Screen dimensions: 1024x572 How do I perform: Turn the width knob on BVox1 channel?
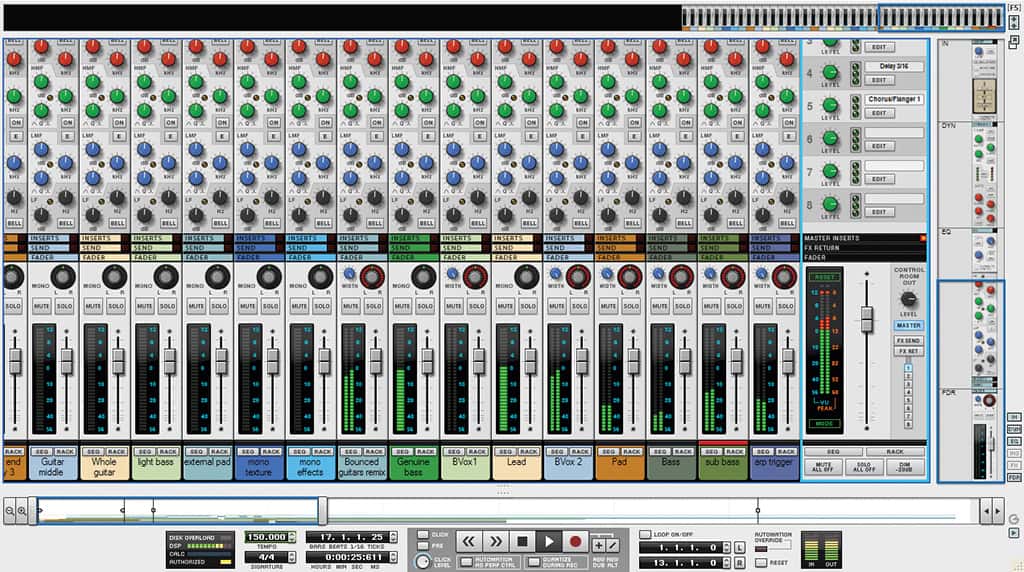pyautogui.click(x=452, y=274)
